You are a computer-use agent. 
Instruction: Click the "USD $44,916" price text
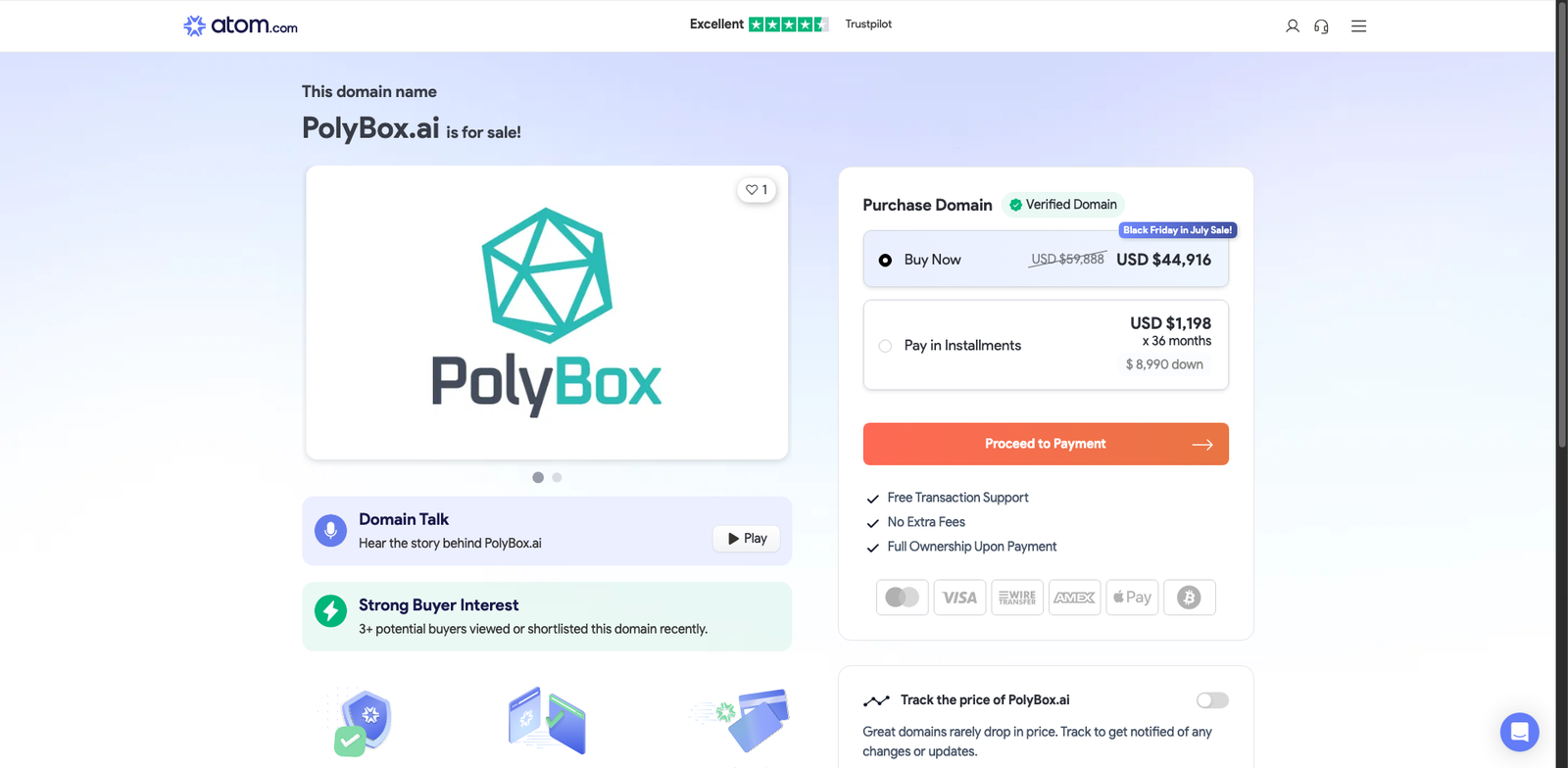pyautogui.click(x=1163, y=260)
